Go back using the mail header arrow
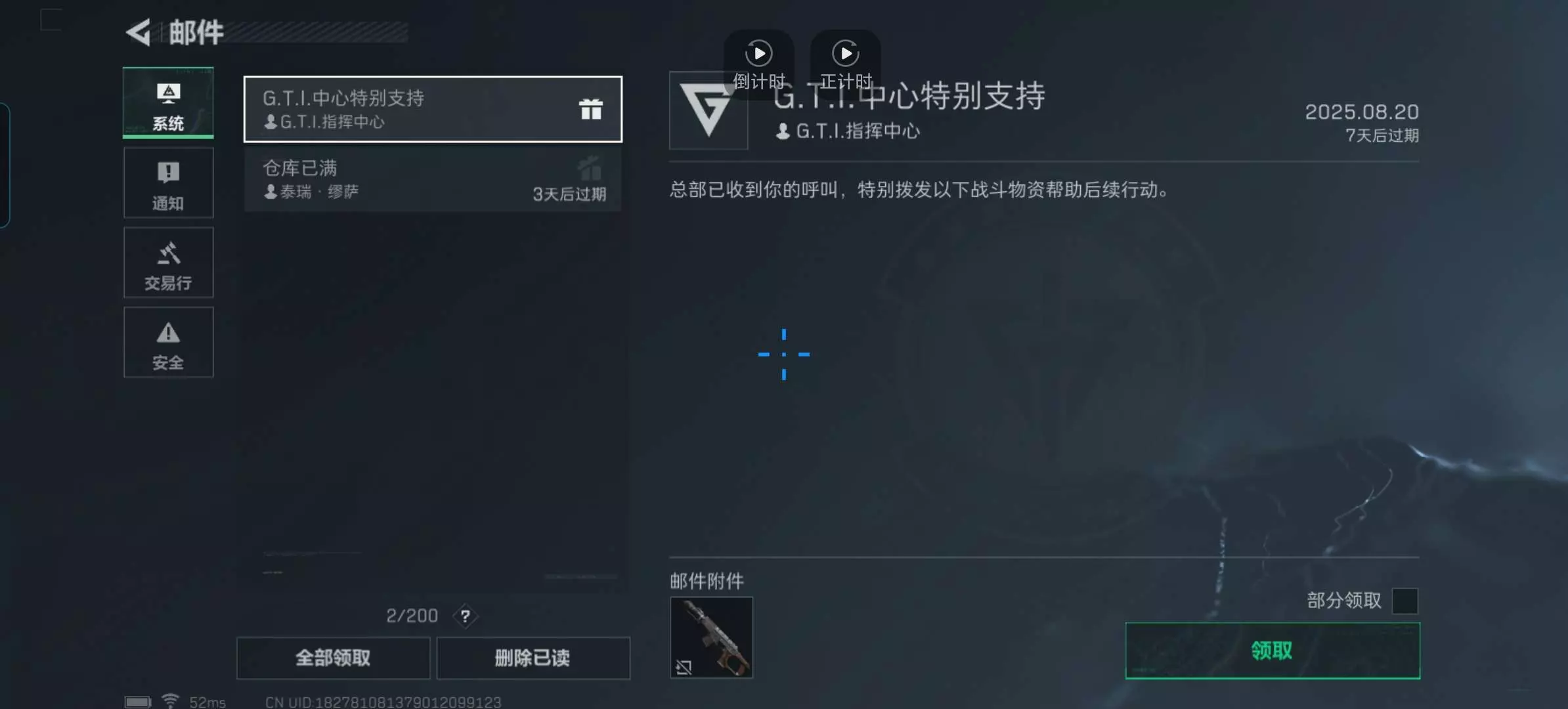This screenshot has height=709, width=1568. tap(139, 32)
